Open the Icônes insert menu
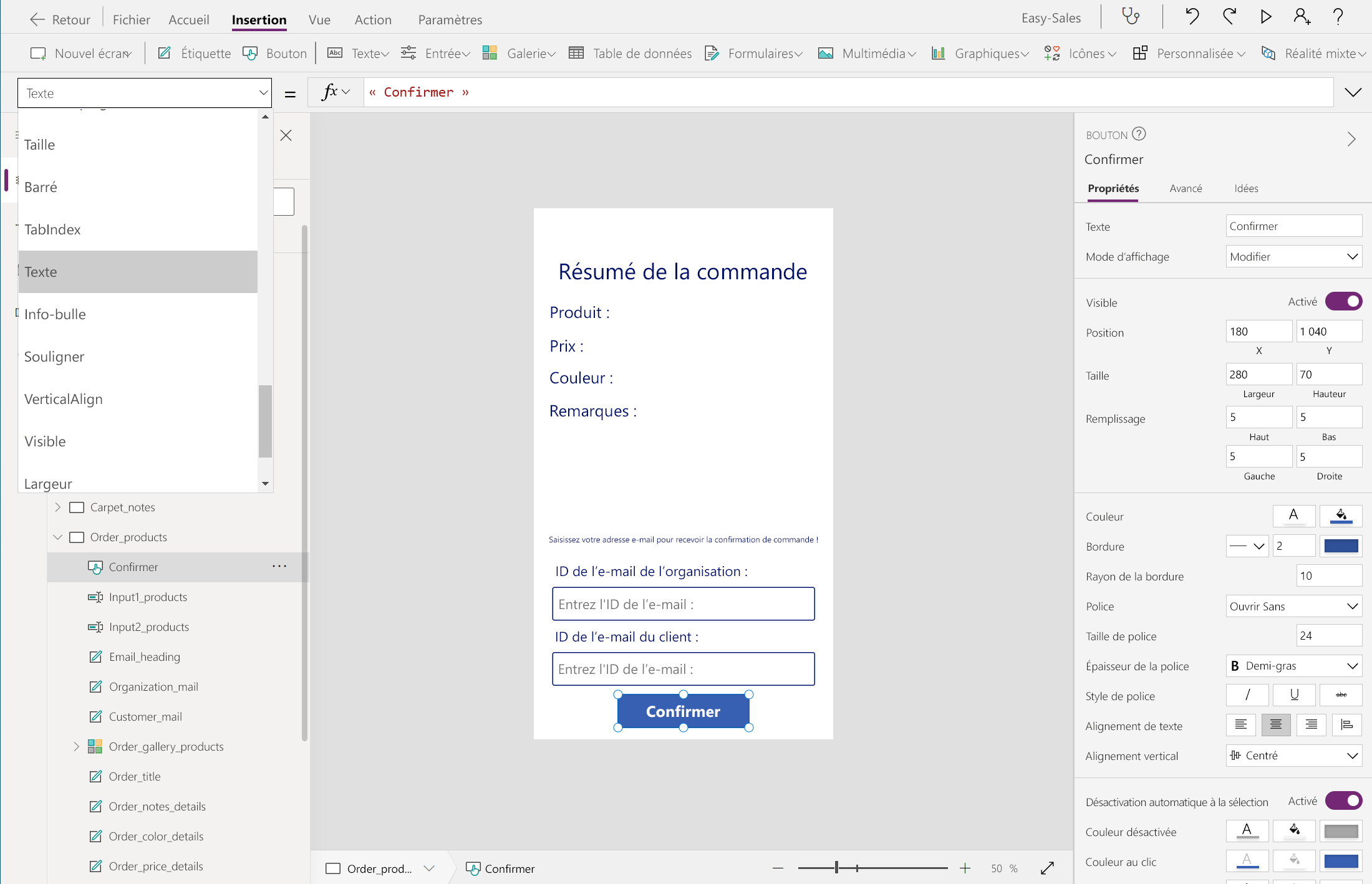The width and height of the screenshot is (1372, 884). pos(1080,54)
